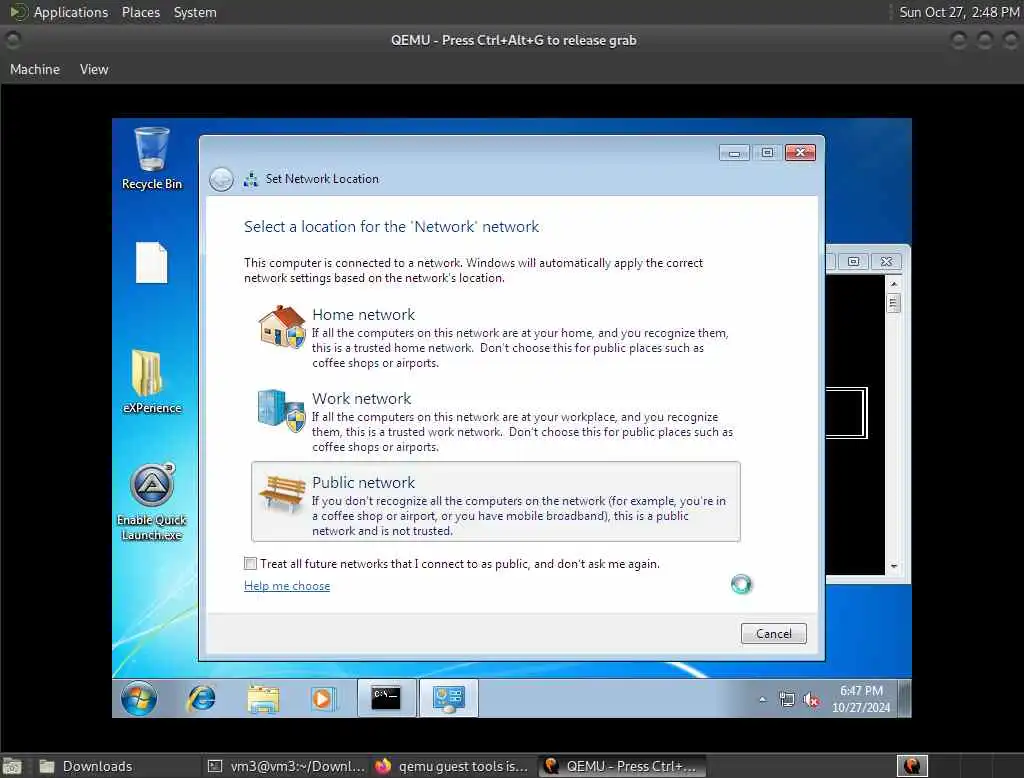
Task: Click the show desktop icon in the bottom panel
Action: tap(12, 767)
